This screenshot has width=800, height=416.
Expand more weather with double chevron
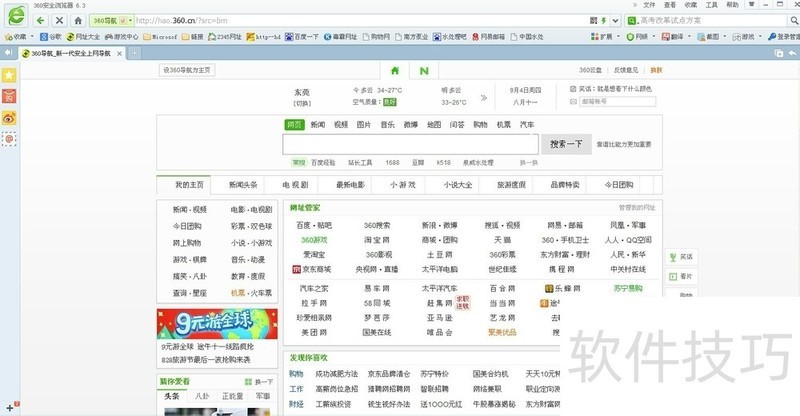pos(484,97)
